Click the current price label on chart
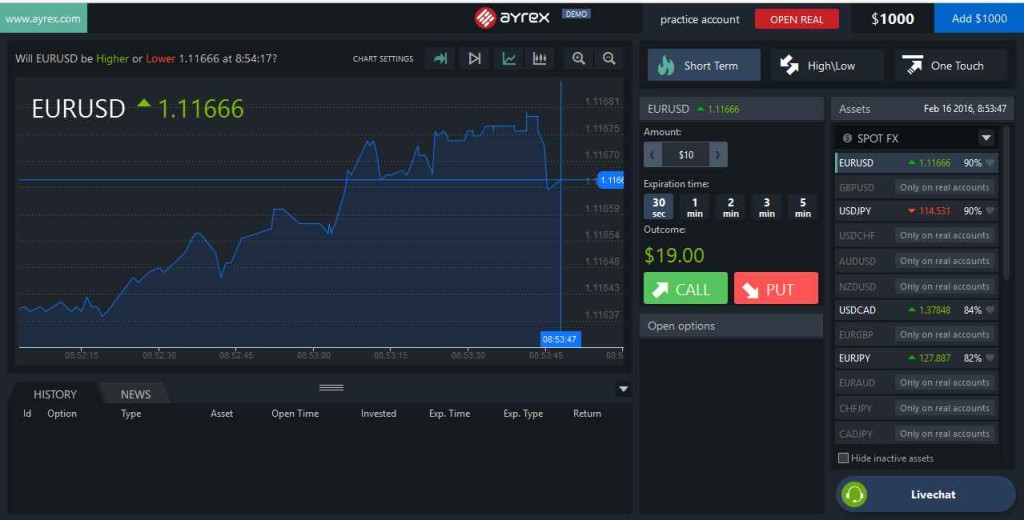 [611, 180]
